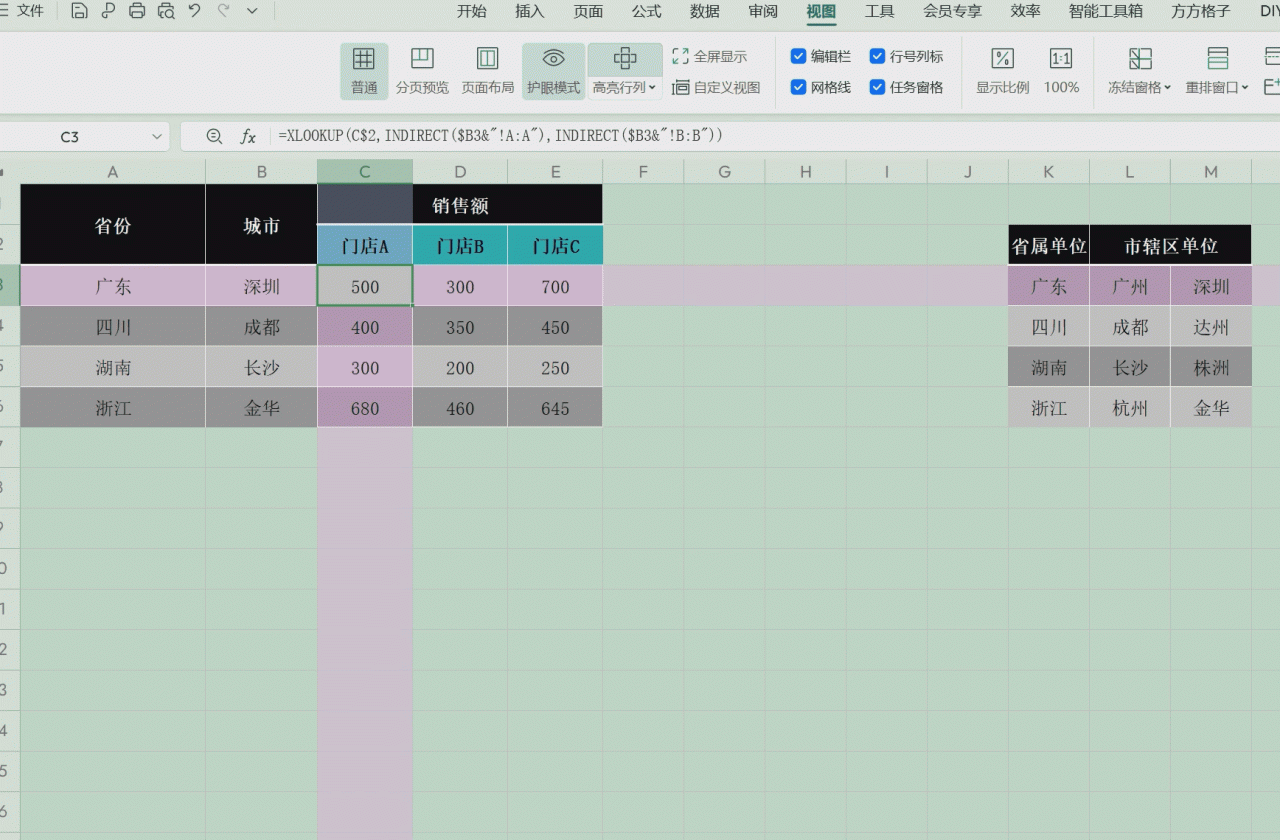Expand the quick access toolbar customize arrow
Viewport: 1280px width, 840px height.
252,11
